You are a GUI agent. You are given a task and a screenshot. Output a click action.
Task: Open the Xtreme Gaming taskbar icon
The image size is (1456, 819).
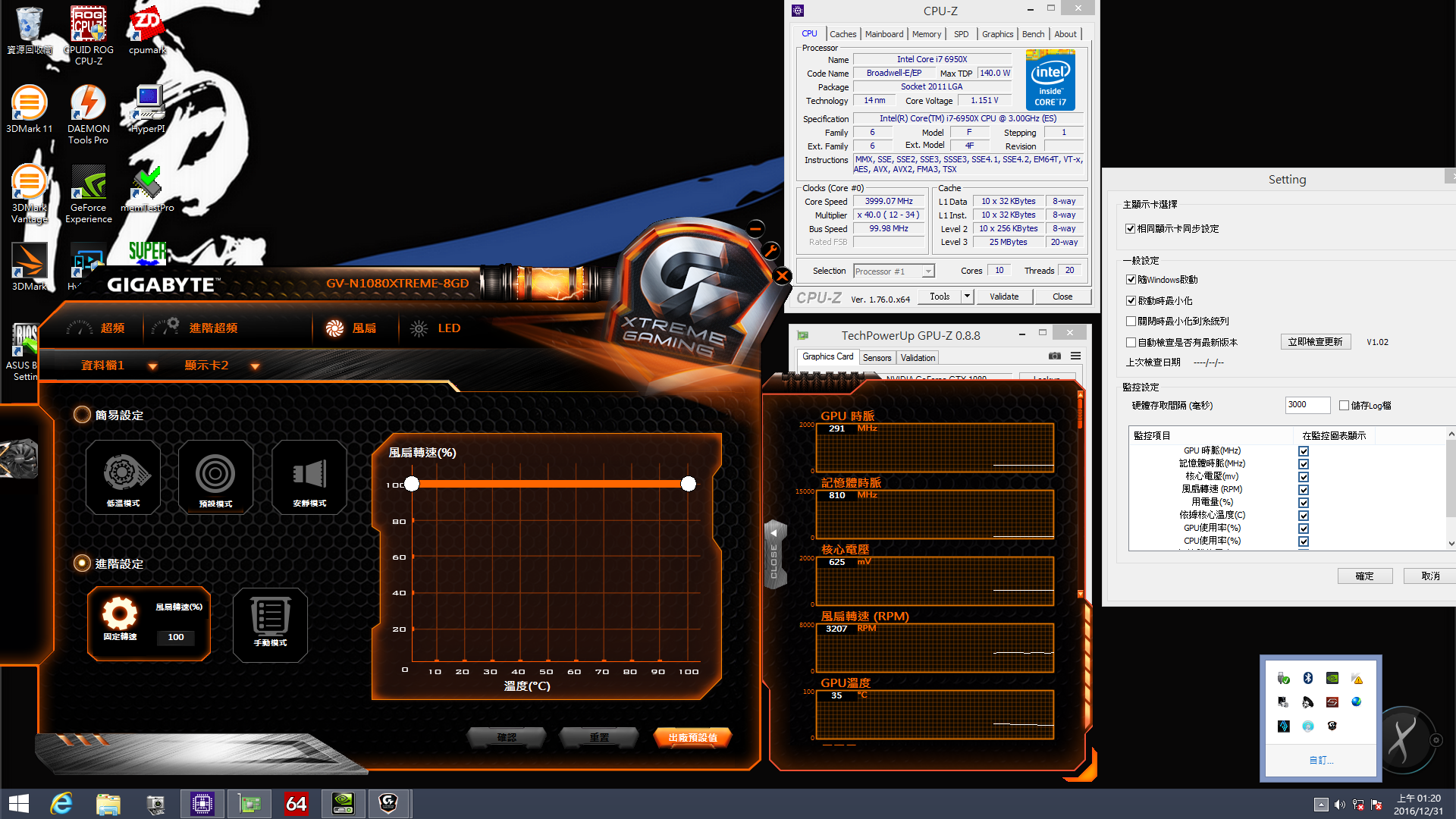coord(389,804)
